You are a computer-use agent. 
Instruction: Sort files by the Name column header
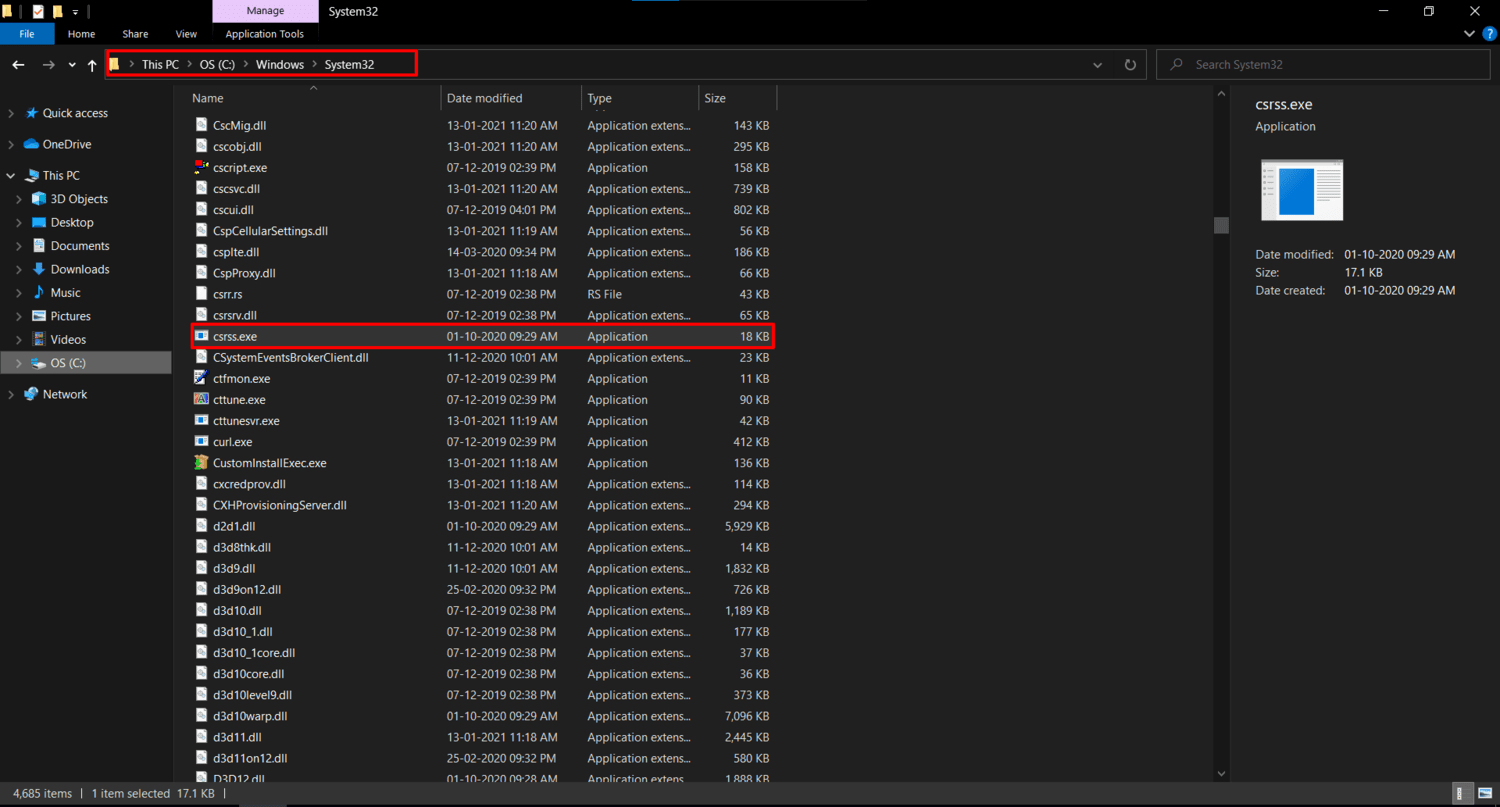[207, 97]
